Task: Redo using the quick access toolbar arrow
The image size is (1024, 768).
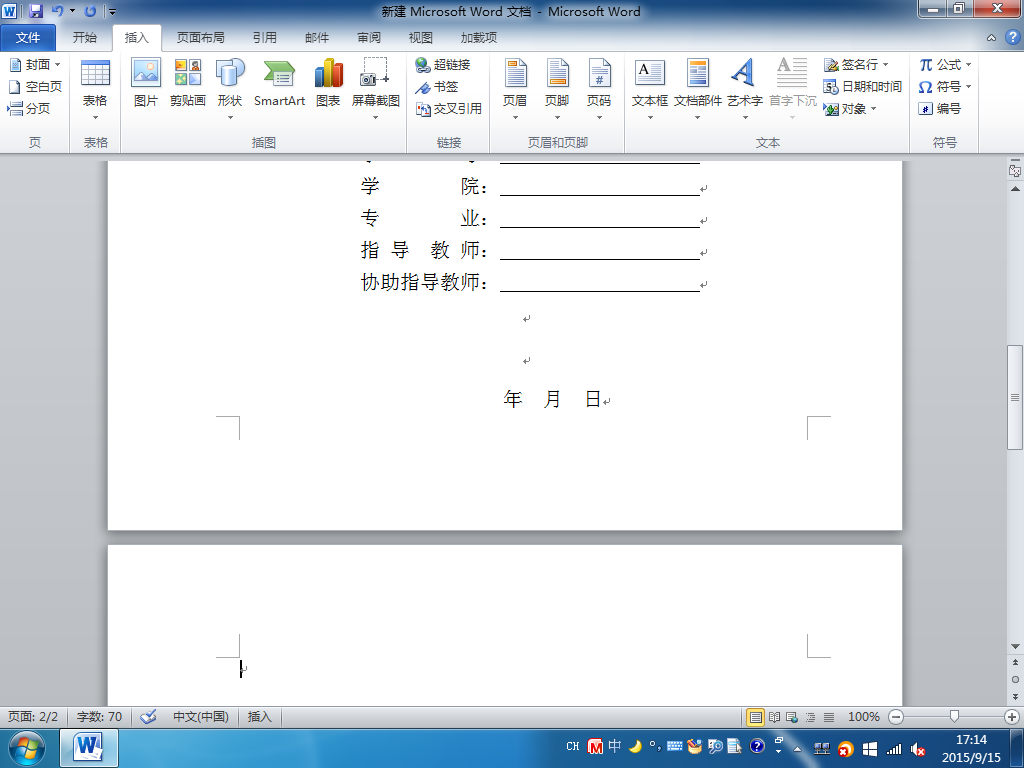Action: 90,11
